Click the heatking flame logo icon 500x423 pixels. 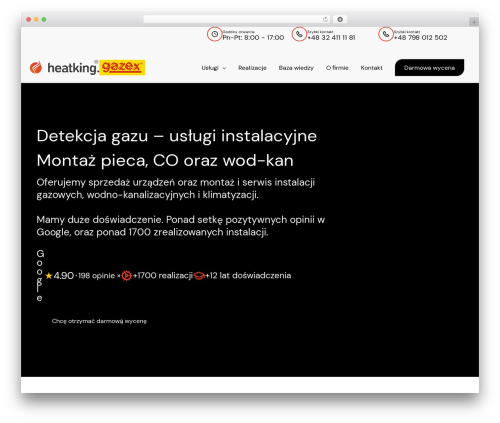coord(36,67)
